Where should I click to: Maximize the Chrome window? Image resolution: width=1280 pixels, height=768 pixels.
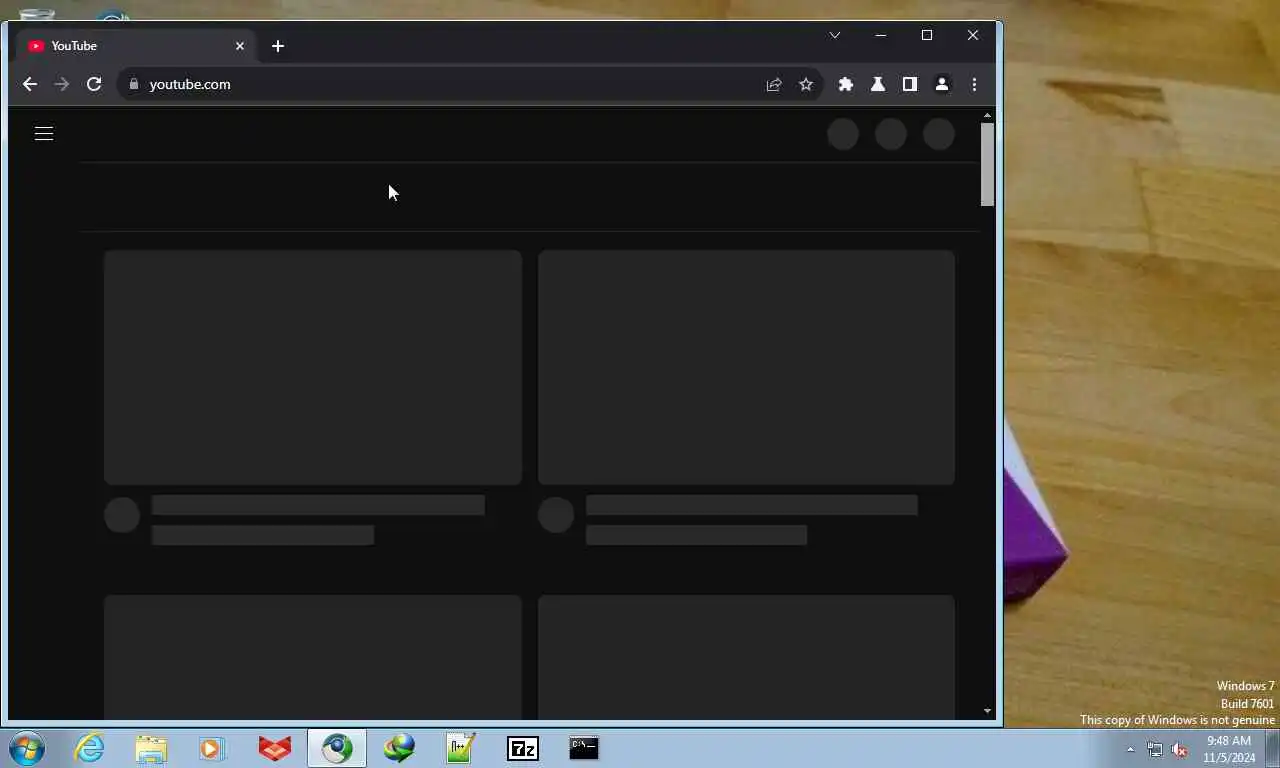(927, 35)
